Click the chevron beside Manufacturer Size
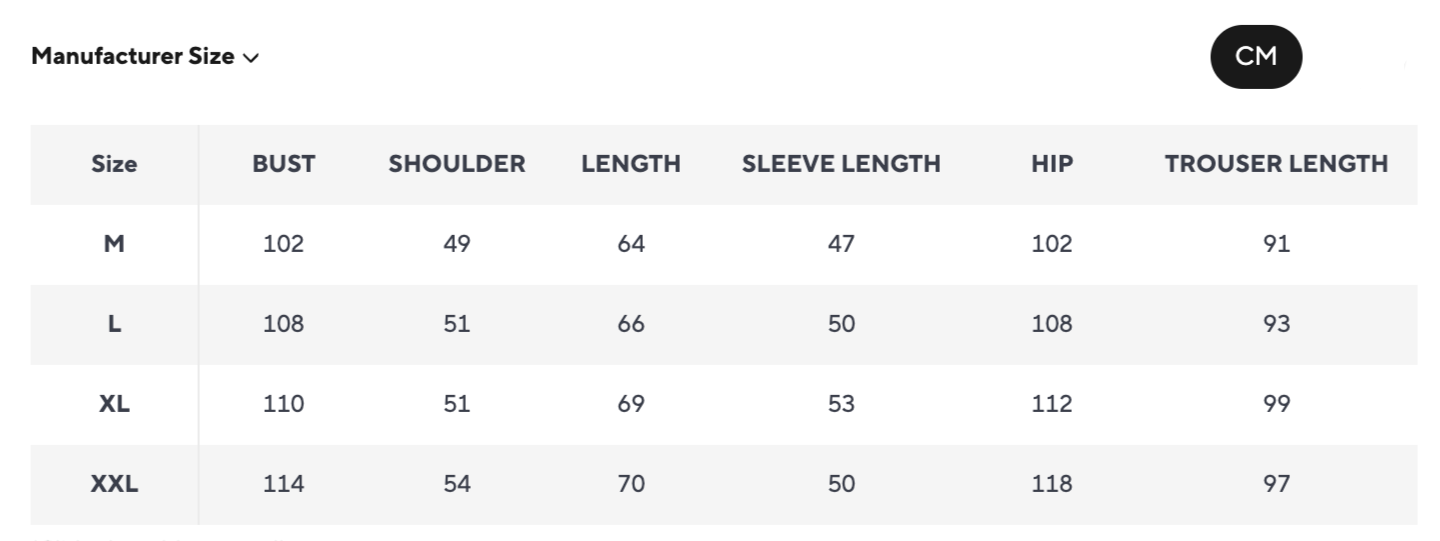Viewport: 1440px width, 541px height. point(250,58)
